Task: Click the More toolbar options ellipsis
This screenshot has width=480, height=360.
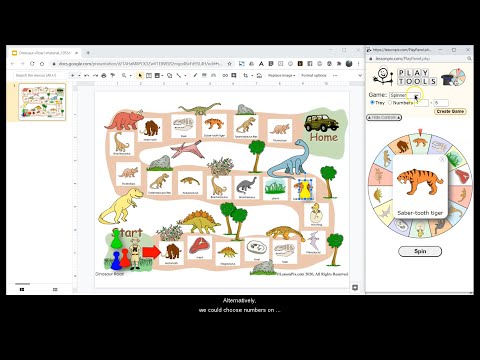Action: pos(335,76)
